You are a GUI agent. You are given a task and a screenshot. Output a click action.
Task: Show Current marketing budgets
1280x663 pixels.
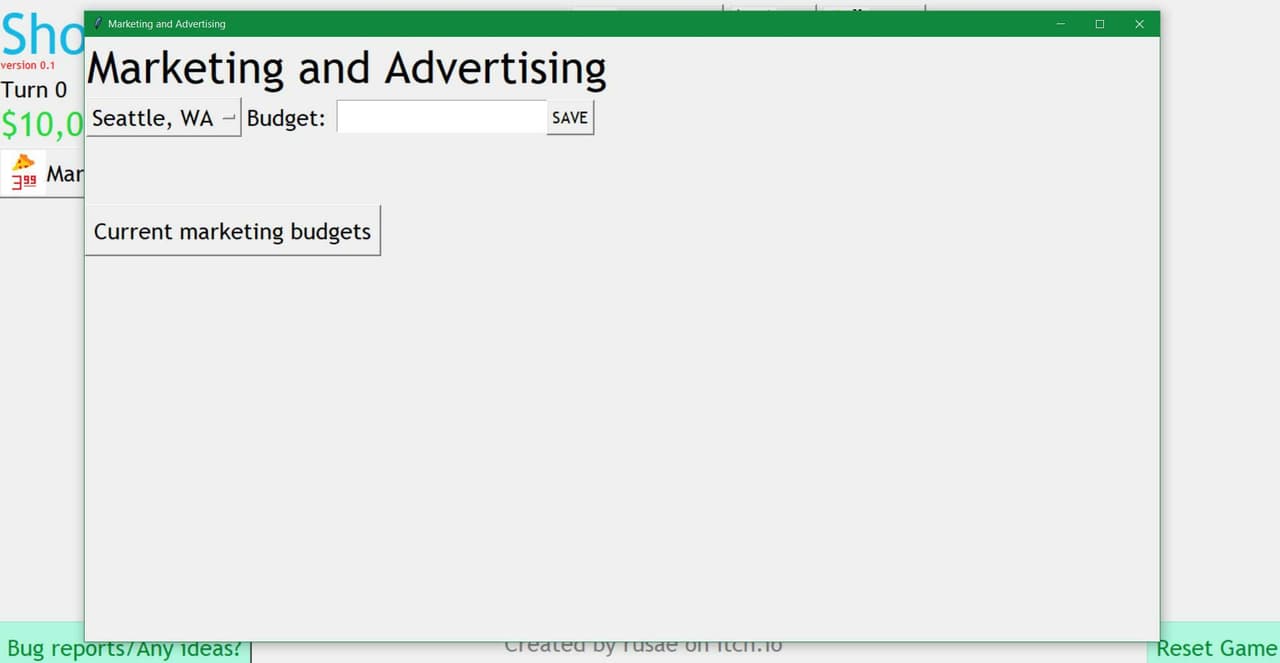232,231
